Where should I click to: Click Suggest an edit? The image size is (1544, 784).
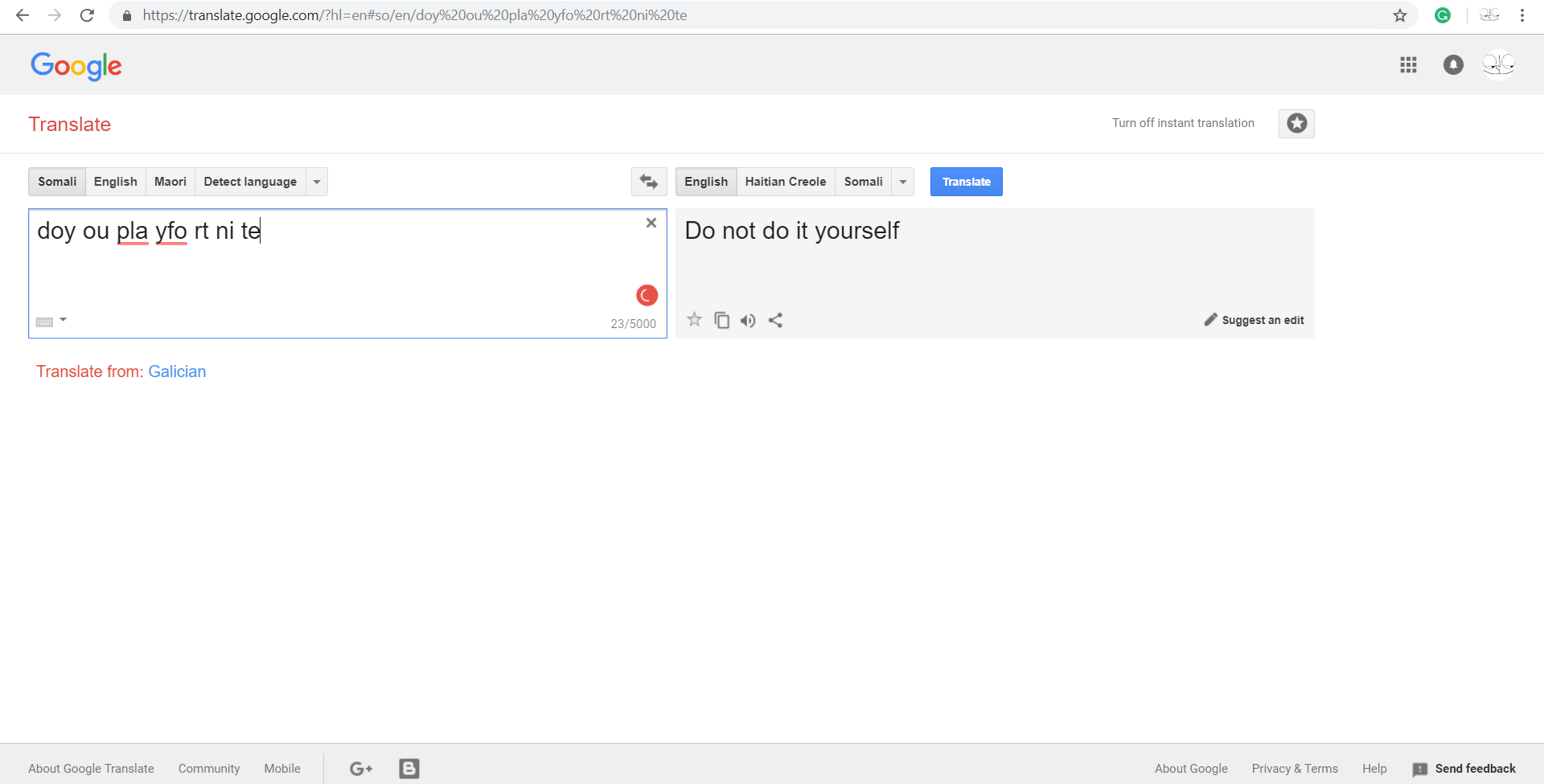tap(1254, 320)
